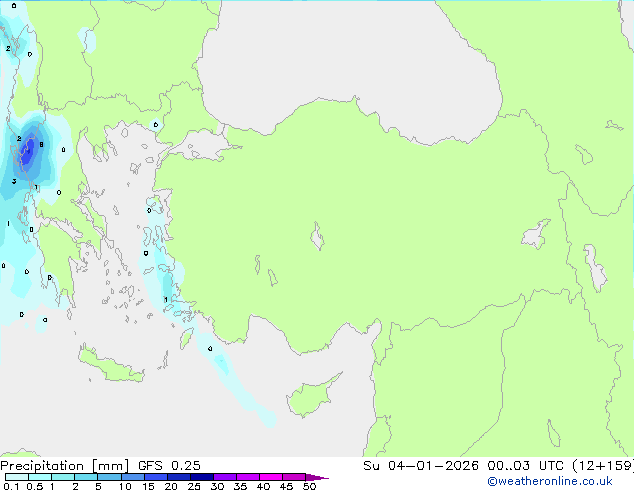Click the '8' precipitation value on the map
The image size is (634, 490).
[x=41, y=144]
